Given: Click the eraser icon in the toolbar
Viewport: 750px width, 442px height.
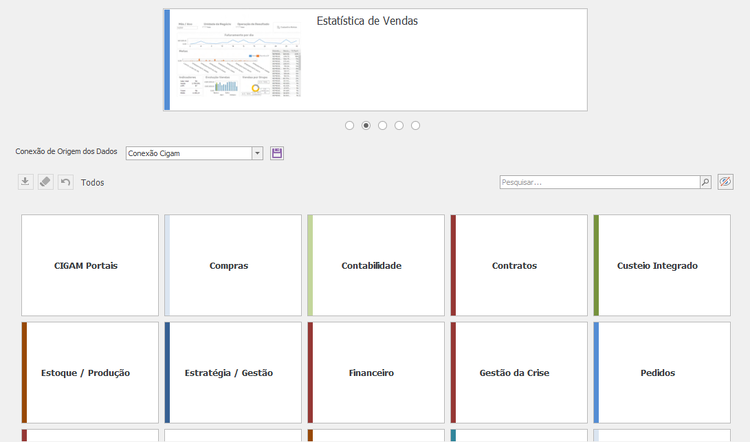Looking at the screenshot, I should point(45,182).
